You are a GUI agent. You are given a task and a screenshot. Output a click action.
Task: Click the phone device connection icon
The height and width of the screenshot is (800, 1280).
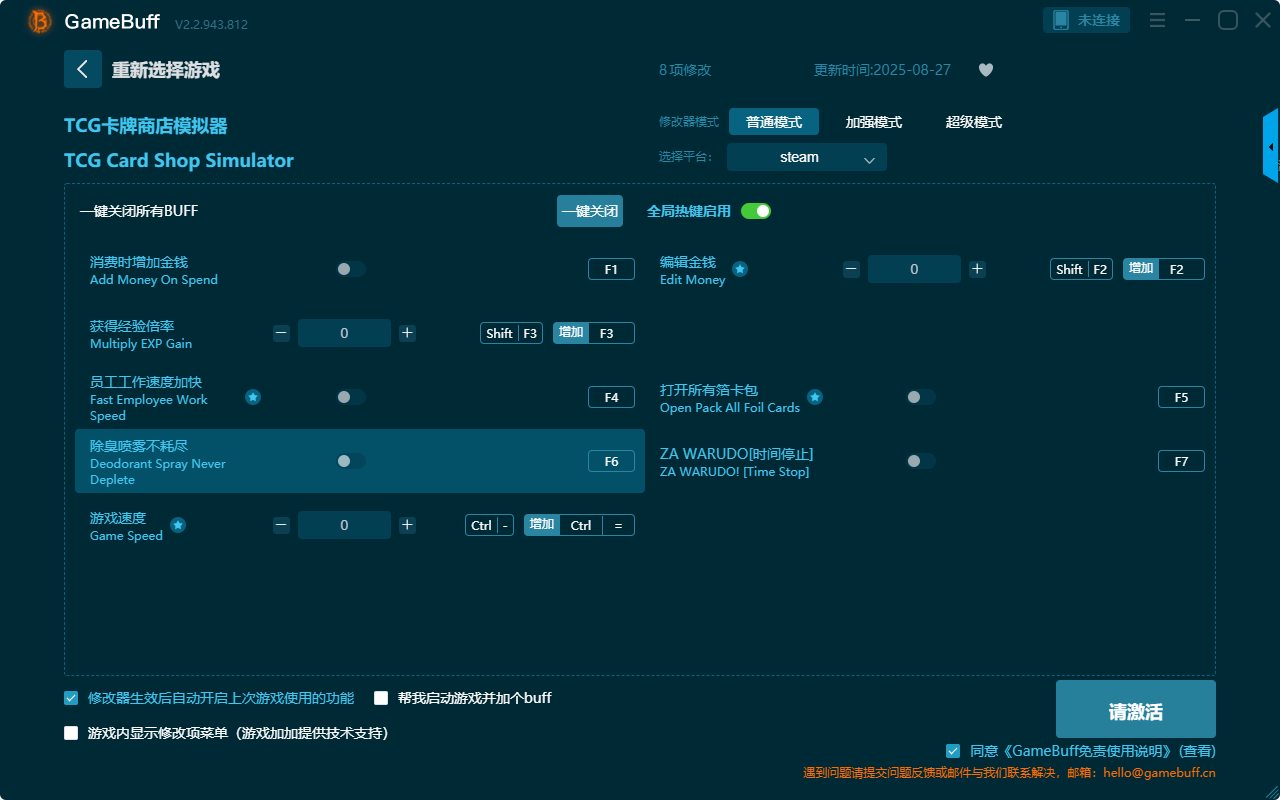(1061, 20)
